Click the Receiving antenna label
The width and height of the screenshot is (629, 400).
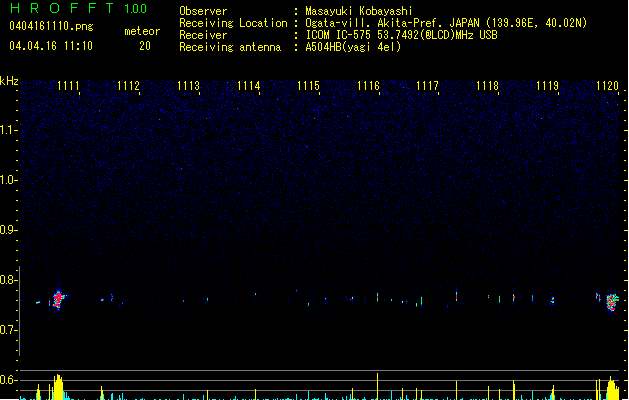(x=230, y=47)
